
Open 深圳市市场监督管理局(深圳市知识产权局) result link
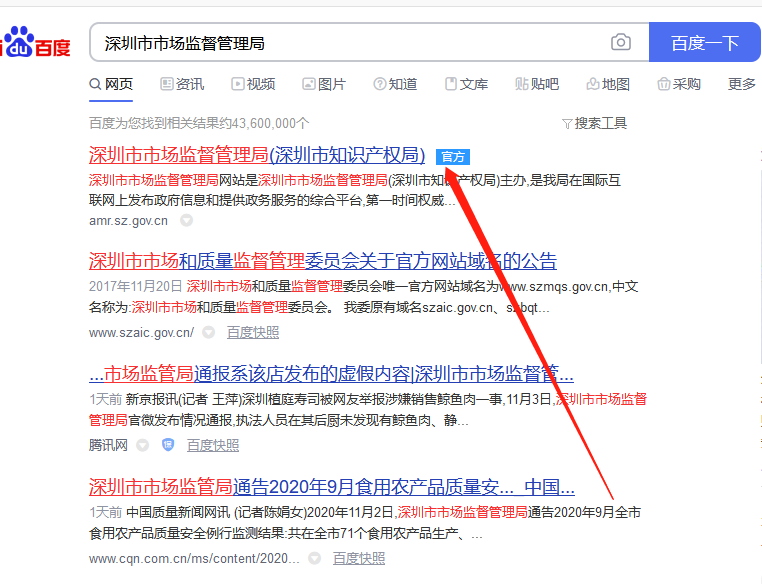pyautogui.click(x=257, y=155)
